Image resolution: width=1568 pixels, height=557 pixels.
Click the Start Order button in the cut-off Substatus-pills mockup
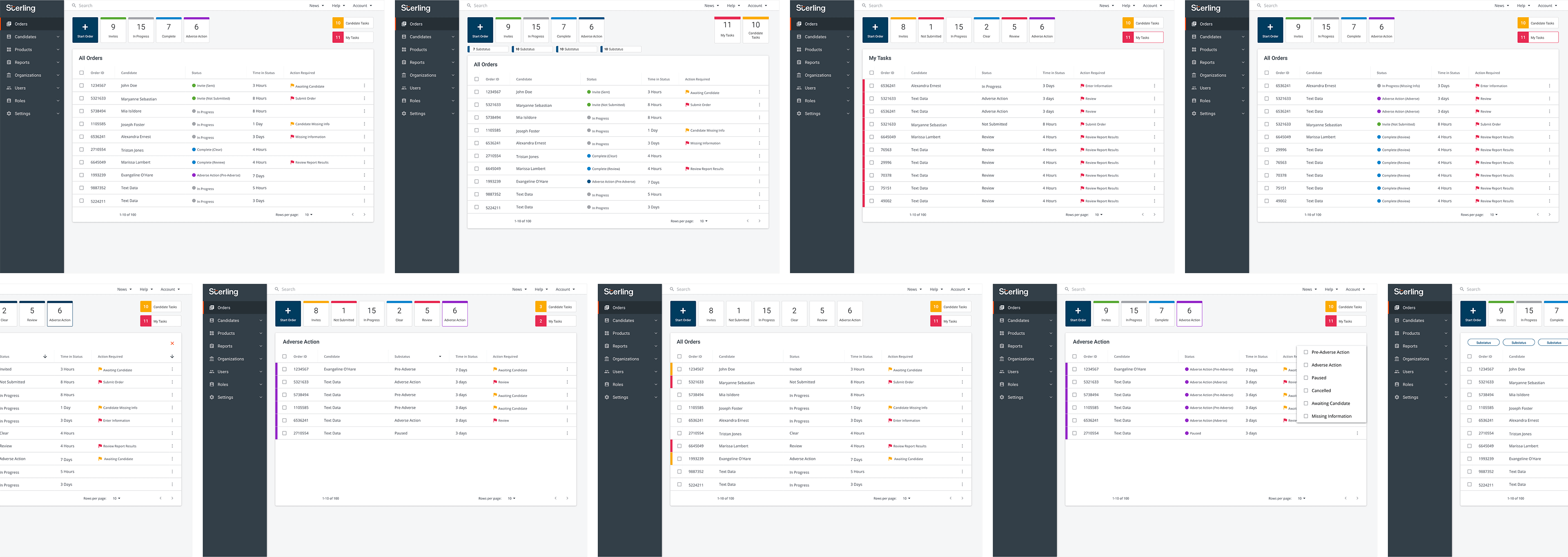point(1473,314)
